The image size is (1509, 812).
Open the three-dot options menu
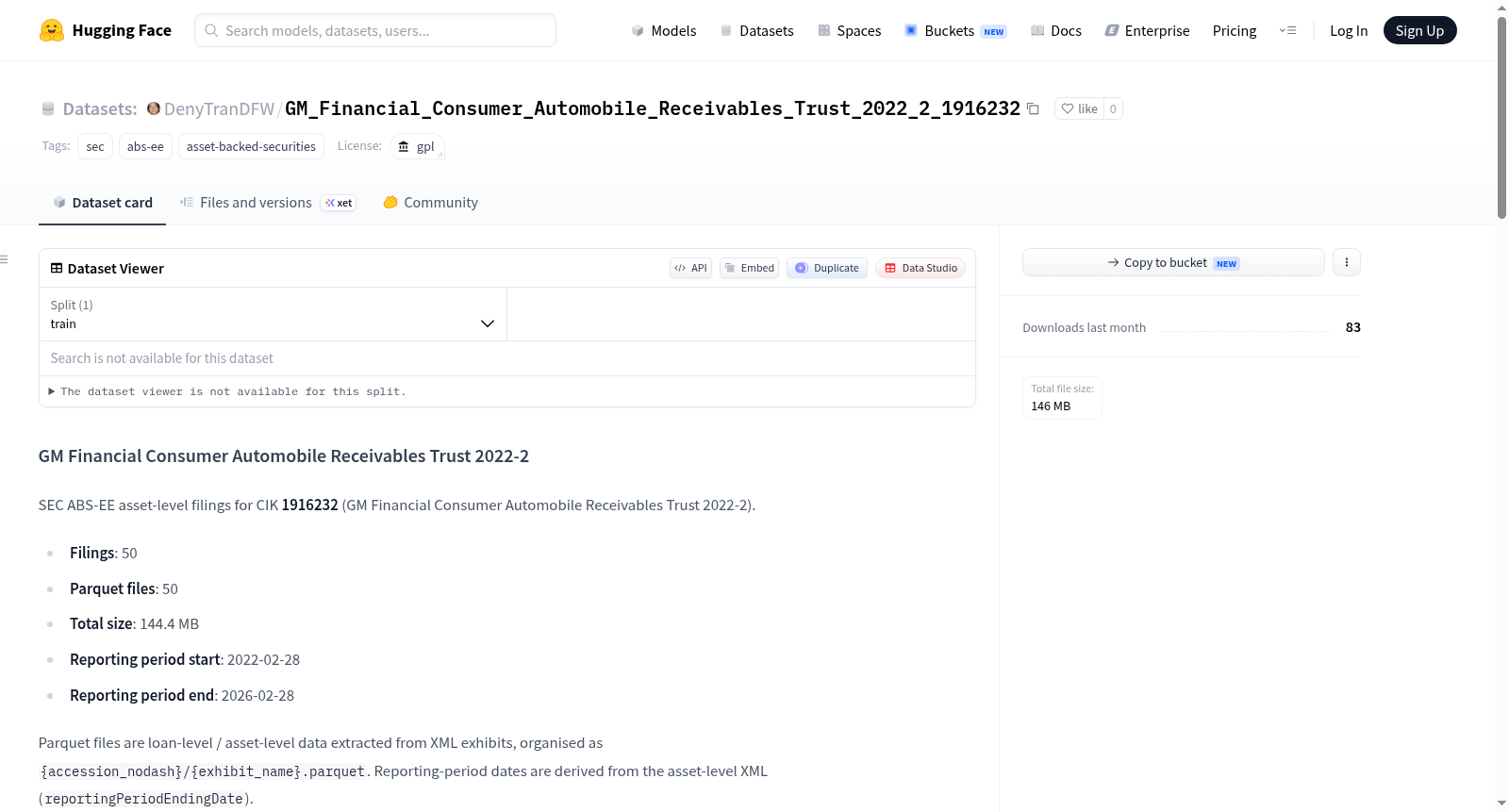click(x=1347, y=262)
